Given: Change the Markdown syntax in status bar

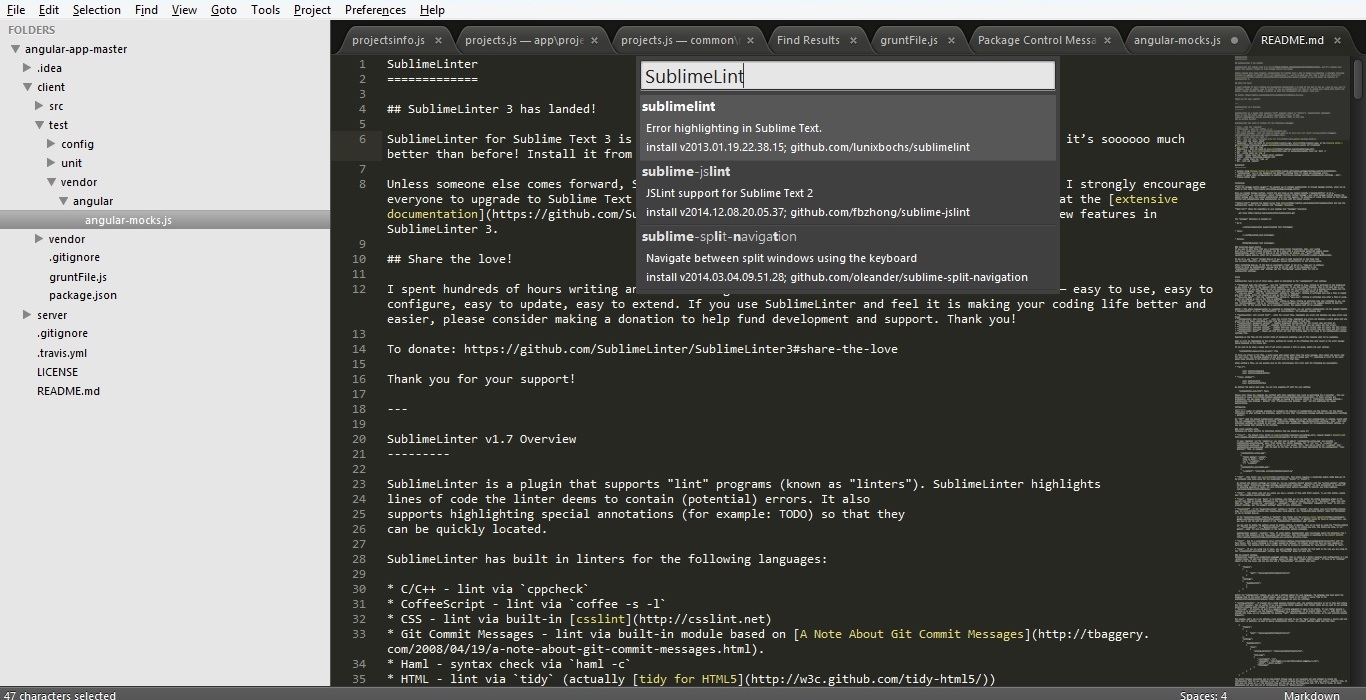Looking at the screenshot, I should (x=1311, y=695).
